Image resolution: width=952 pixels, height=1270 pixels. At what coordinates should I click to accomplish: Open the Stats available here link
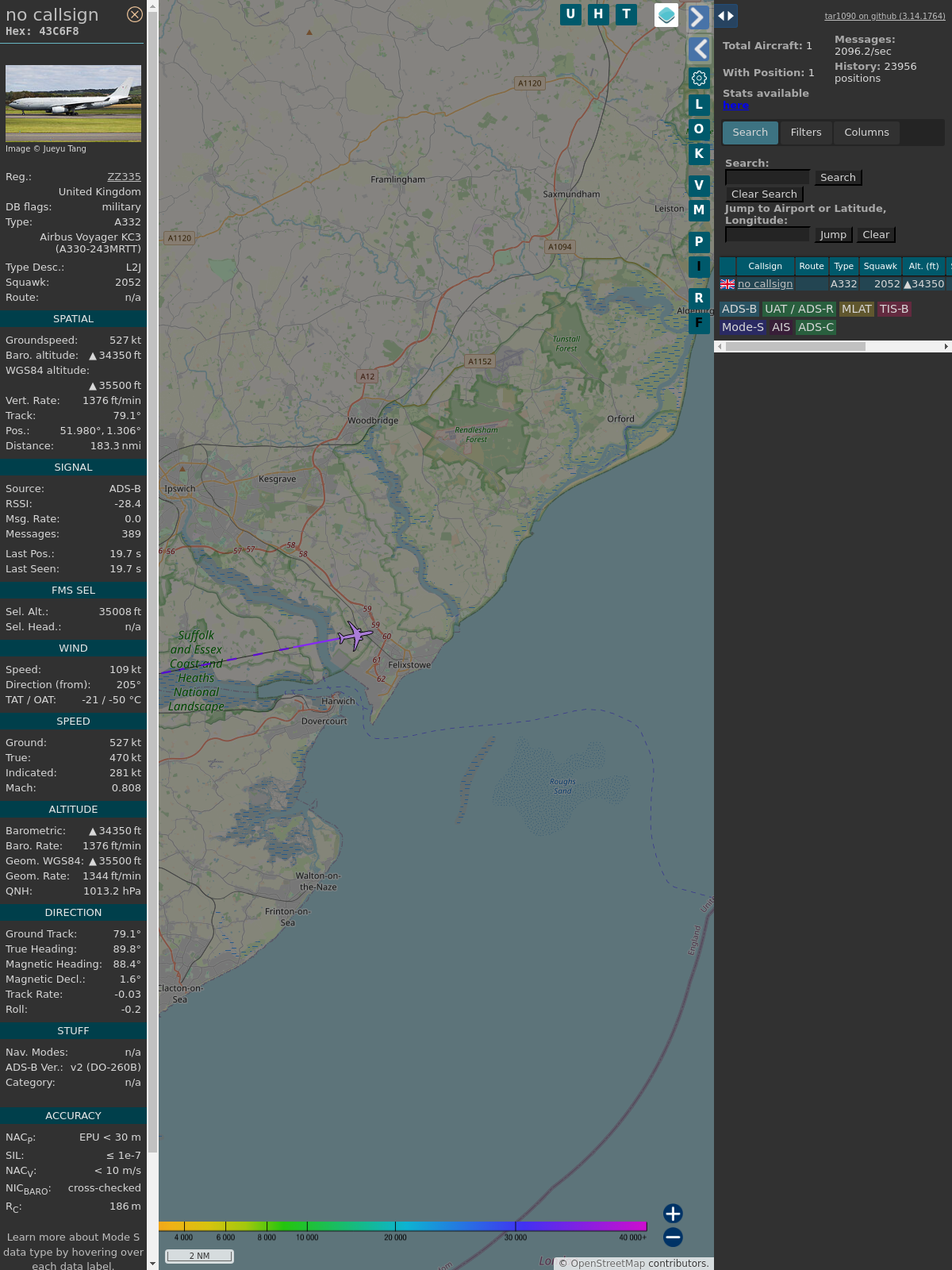735,106
